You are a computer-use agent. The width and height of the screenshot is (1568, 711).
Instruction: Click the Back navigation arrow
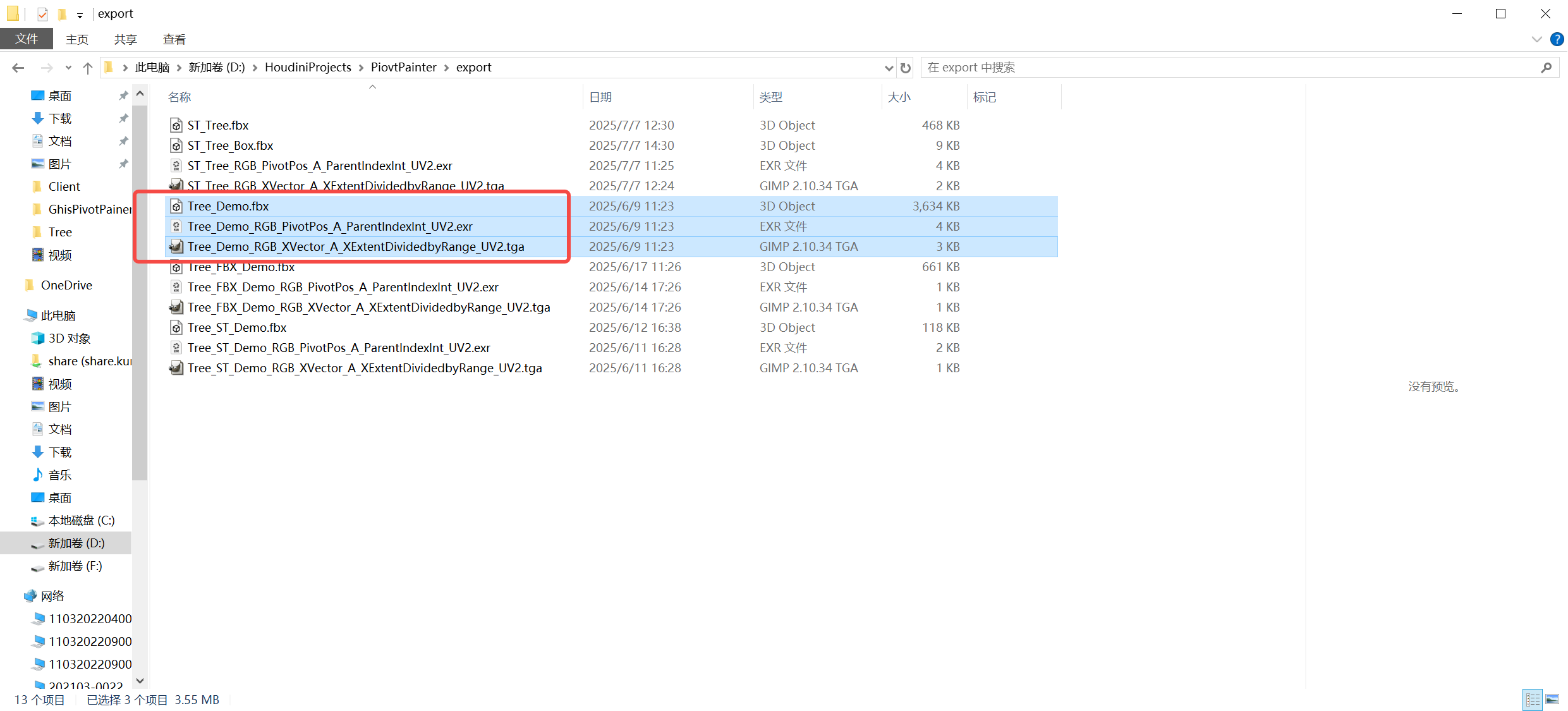click(x=18, y=68)
